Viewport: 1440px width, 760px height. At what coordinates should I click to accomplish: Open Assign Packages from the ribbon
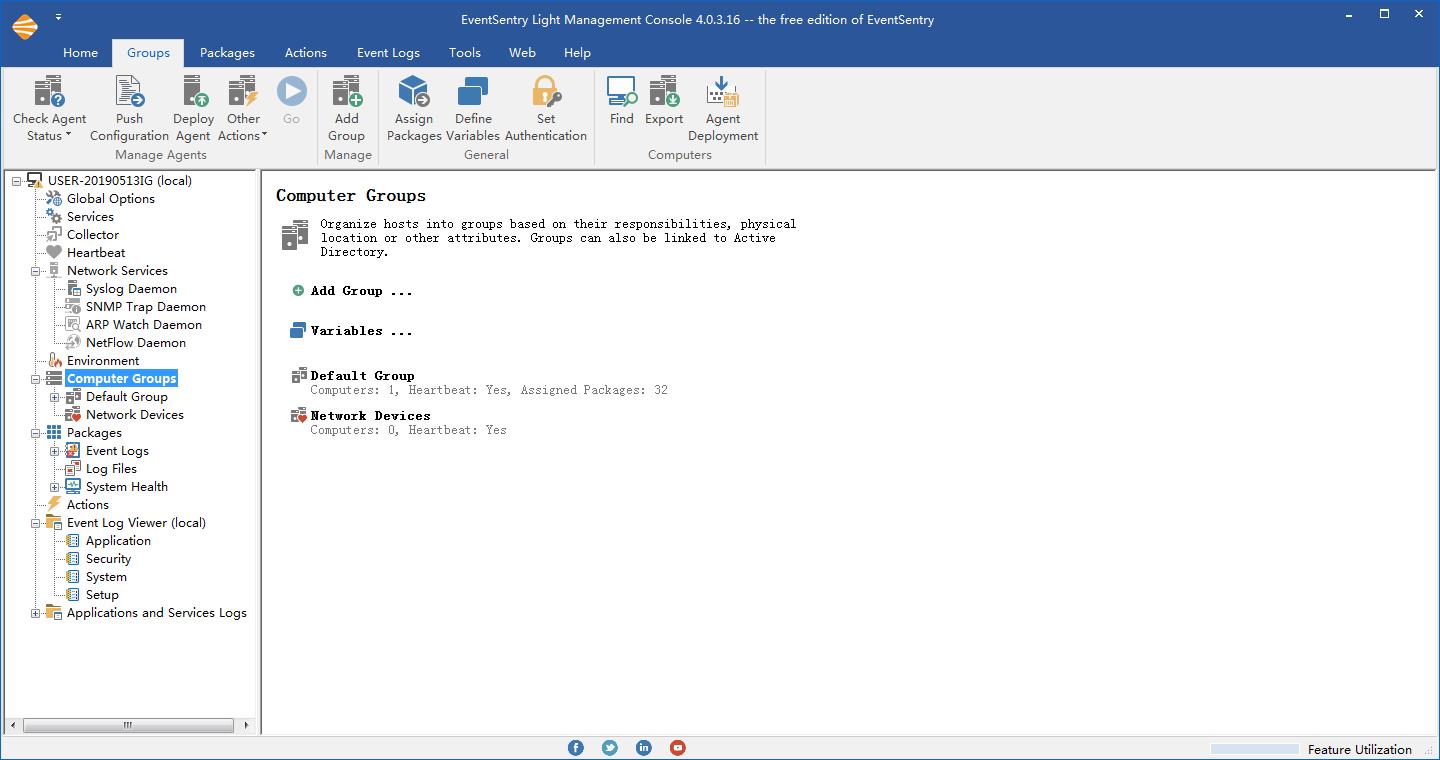(413, 93)
